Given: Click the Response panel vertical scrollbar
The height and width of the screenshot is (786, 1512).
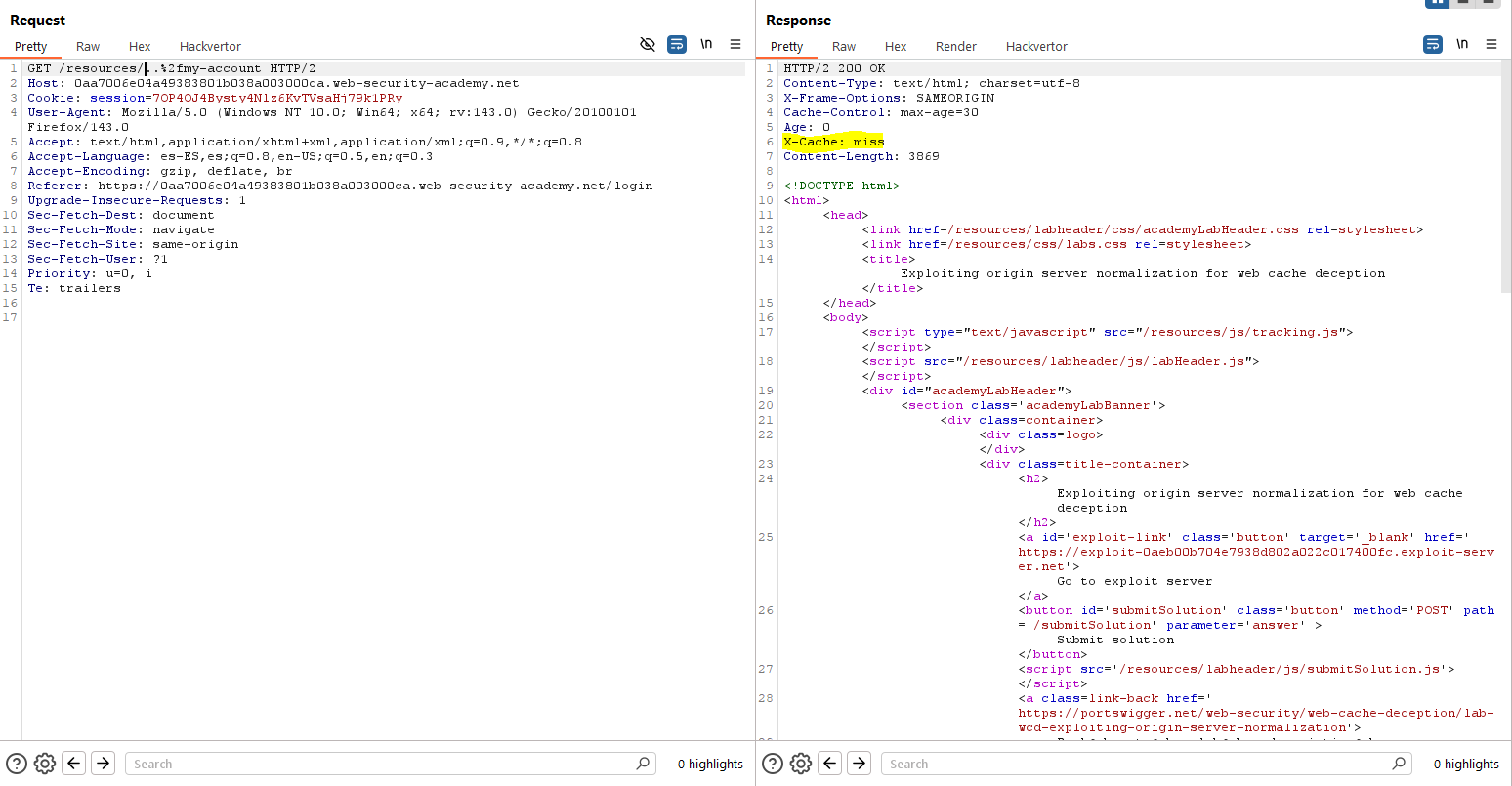Looking at the screenshot, I should 1505,176.
